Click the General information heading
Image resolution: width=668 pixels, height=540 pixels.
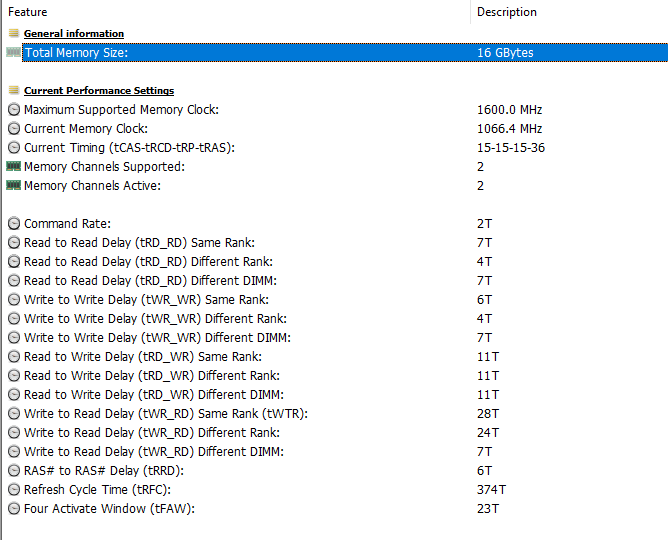click(x=74, y=33)
